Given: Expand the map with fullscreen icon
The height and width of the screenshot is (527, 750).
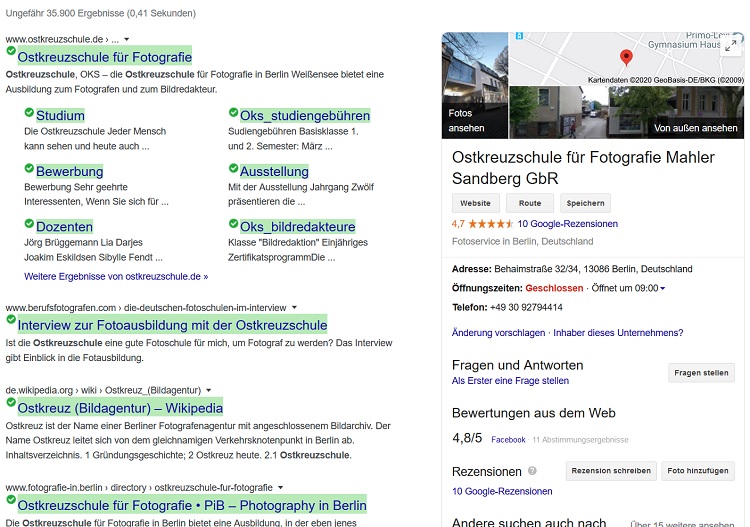Looking at the screenshot, I should 731,46.
